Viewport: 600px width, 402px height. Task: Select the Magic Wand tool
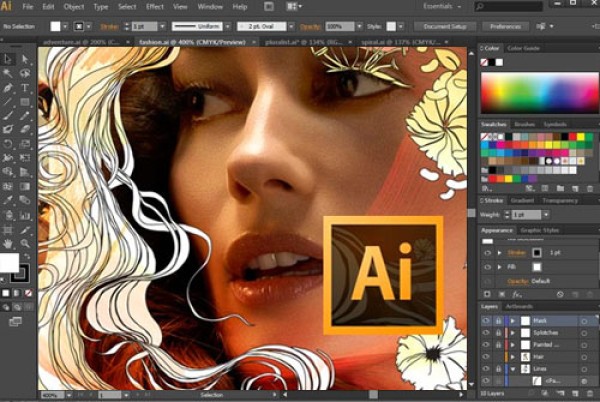tap(8, 73)
